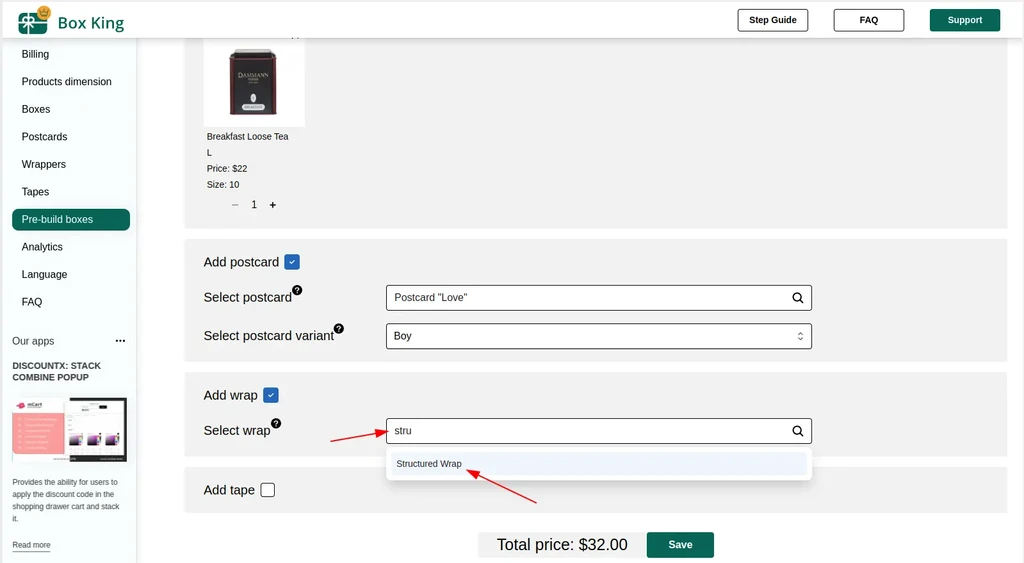Open the Billing page in the sidebar
This screenshot has width=1024, height=563.
(35, 54)
